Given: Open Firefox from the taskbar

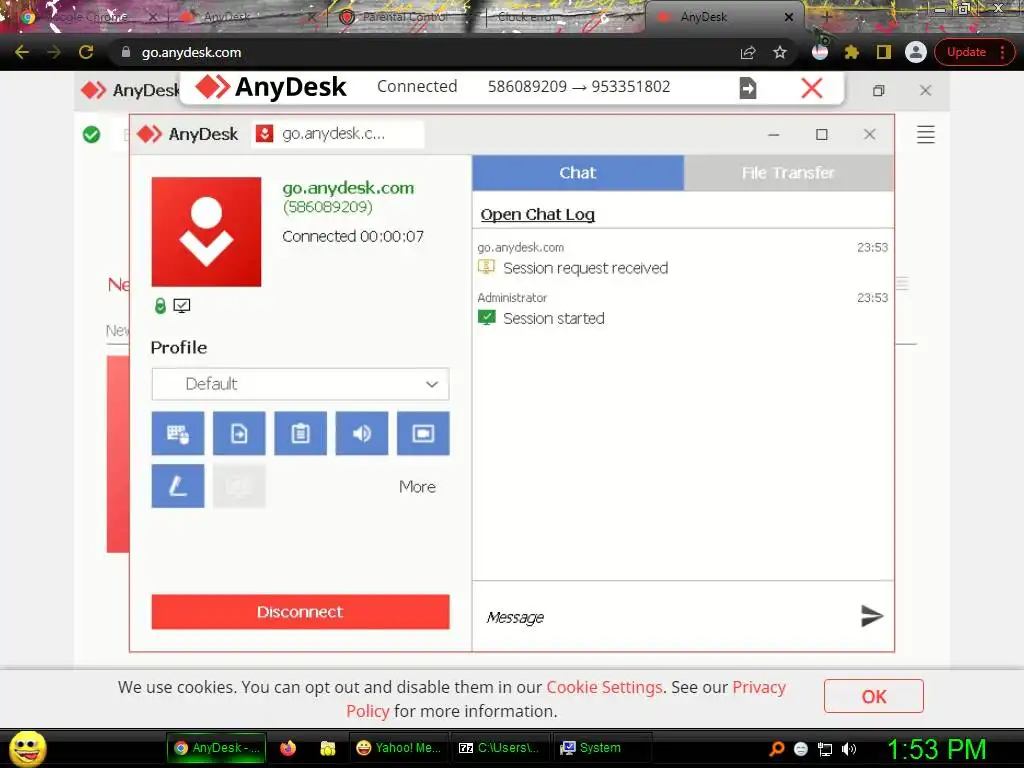Looking at the screenshot, I should pyautogui.click(x=287, y=748).
